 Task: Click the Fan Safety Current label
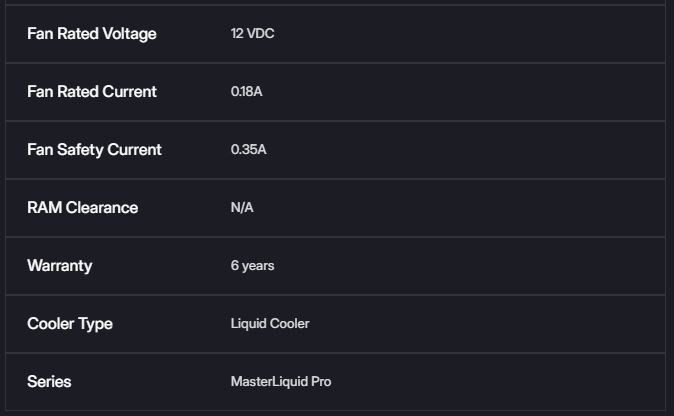94,150
